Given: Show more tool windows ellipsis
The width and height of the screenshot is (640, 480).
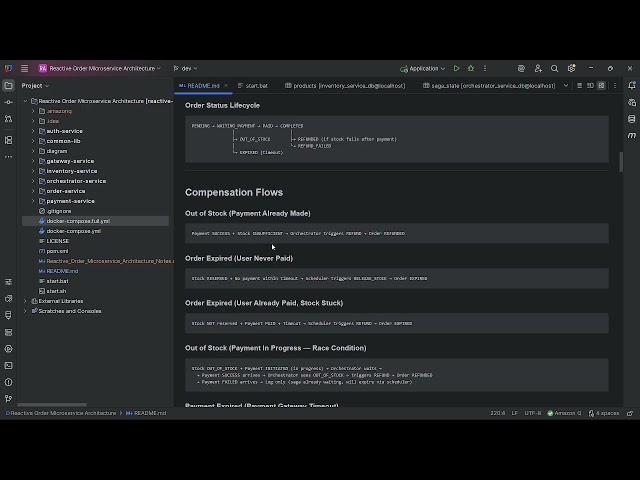Looking at the screenshot, I should pos(8,157).
